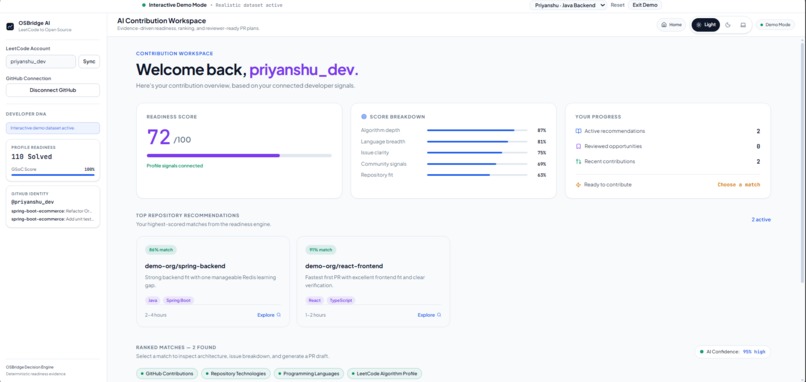Image resolution: width=806 pixels, height=382 pixels.
Task: Click the Profile signals connected status
Action: 175,166
